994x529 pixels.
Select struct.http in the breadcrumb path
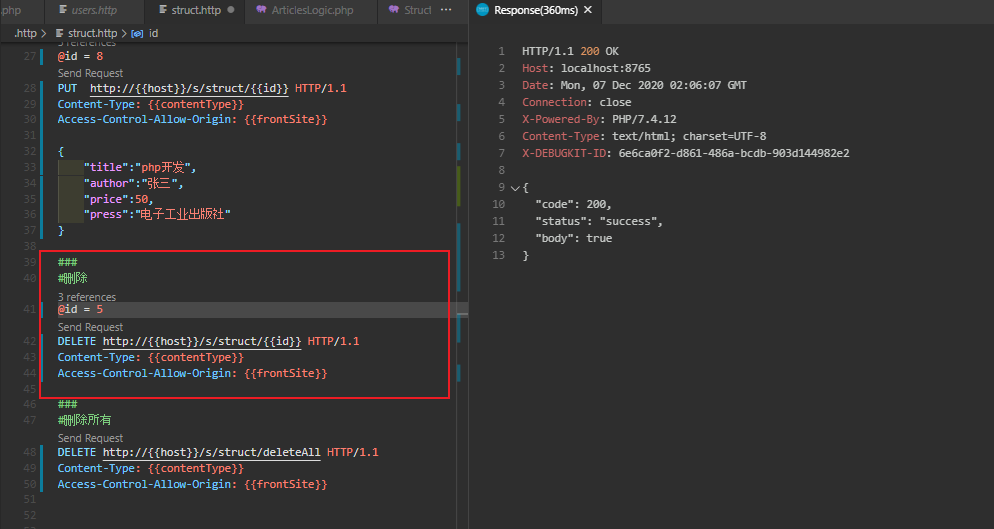pos(92,33)
